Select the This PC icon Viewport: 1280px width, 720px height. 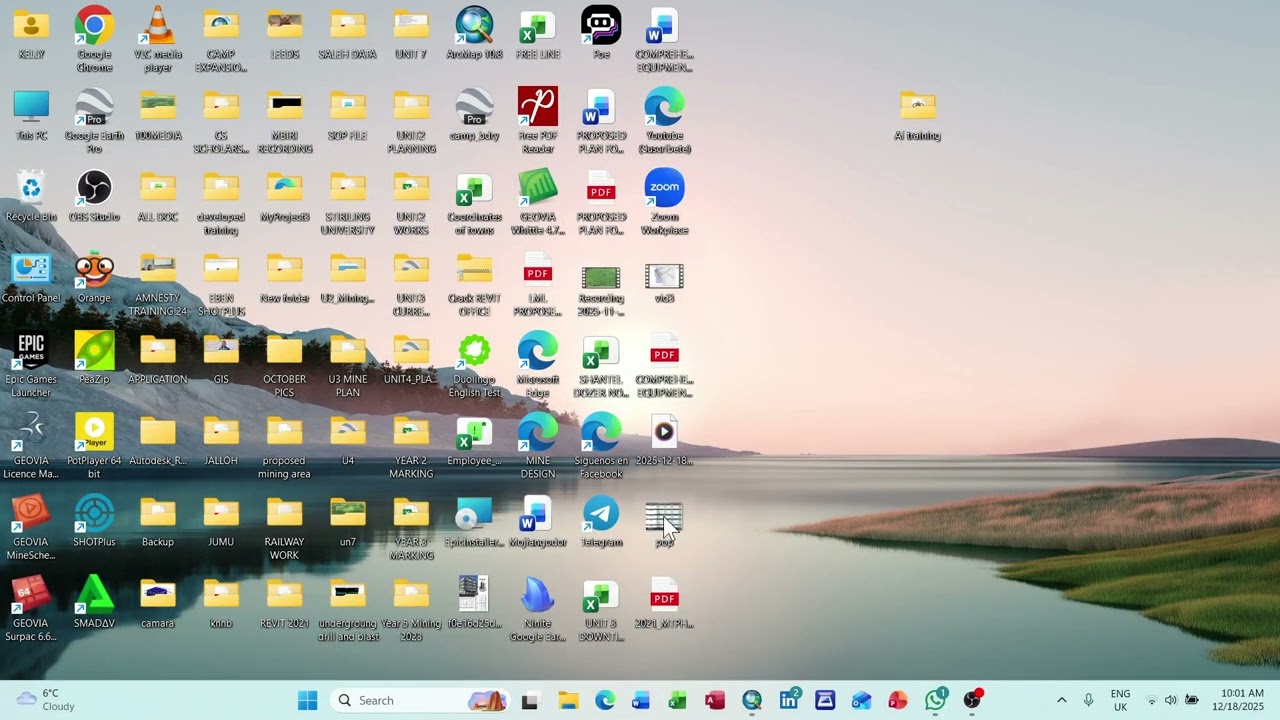pos(31,115)
